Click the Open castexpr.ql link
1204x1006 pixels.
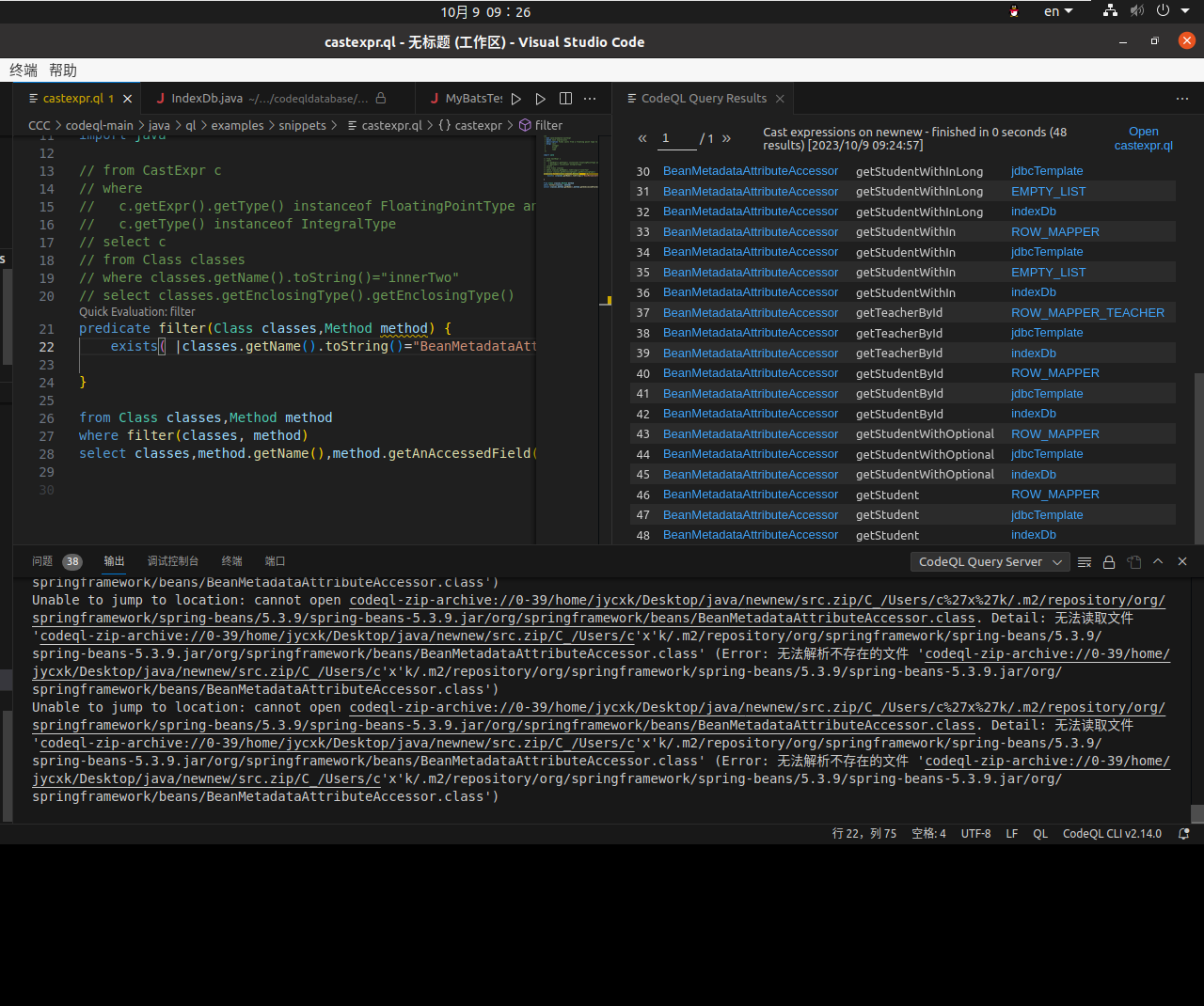point(1144,138)
